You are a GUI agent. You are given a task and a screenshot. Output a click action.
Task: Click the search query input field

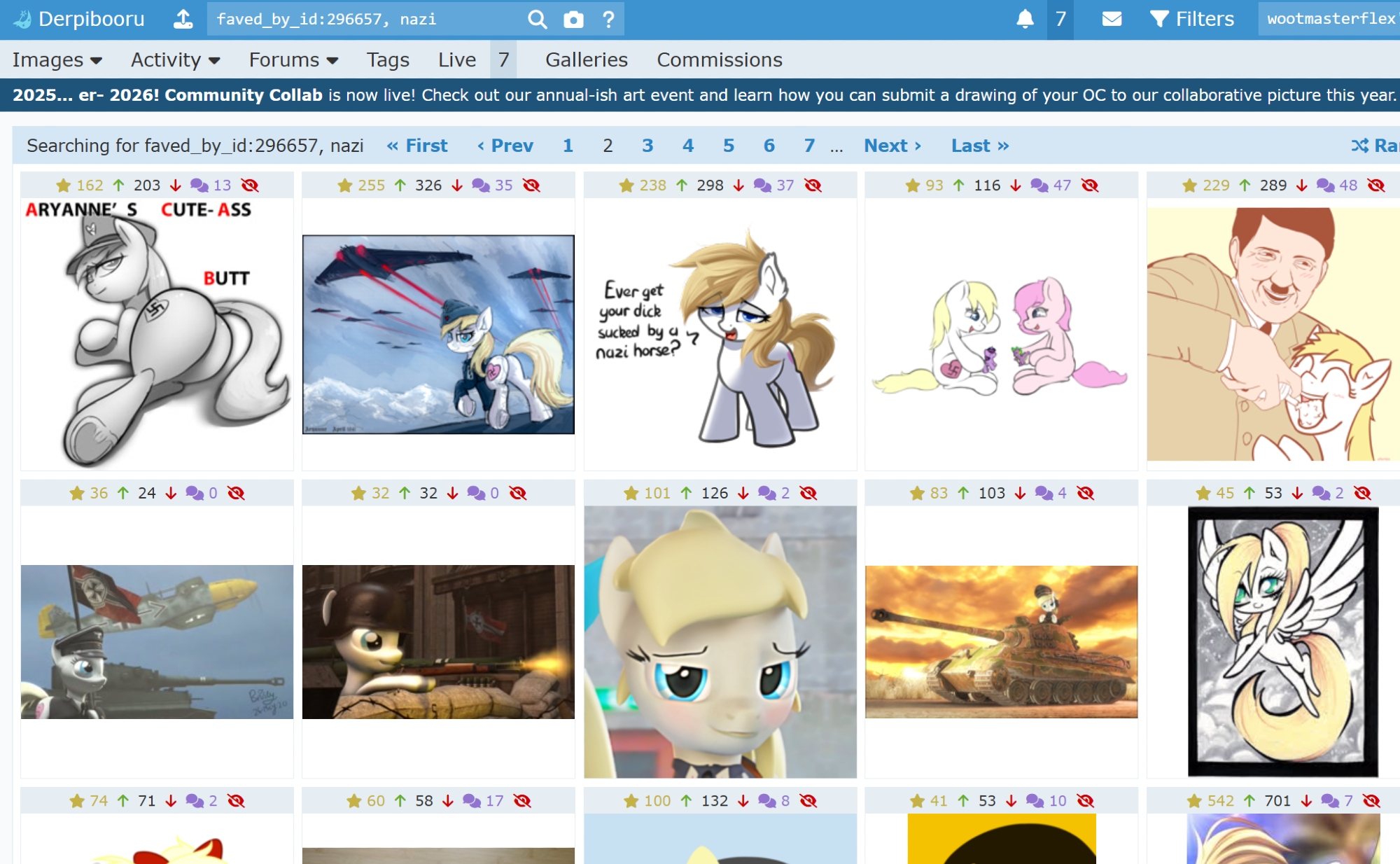pyautogui.click(x=364, y=19)
